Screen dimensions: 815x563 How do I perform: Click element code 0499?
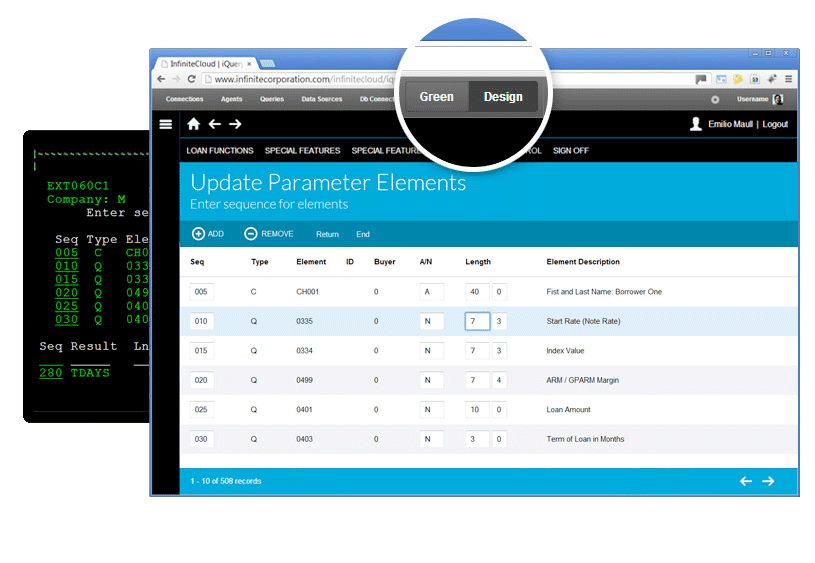[305, 380]
